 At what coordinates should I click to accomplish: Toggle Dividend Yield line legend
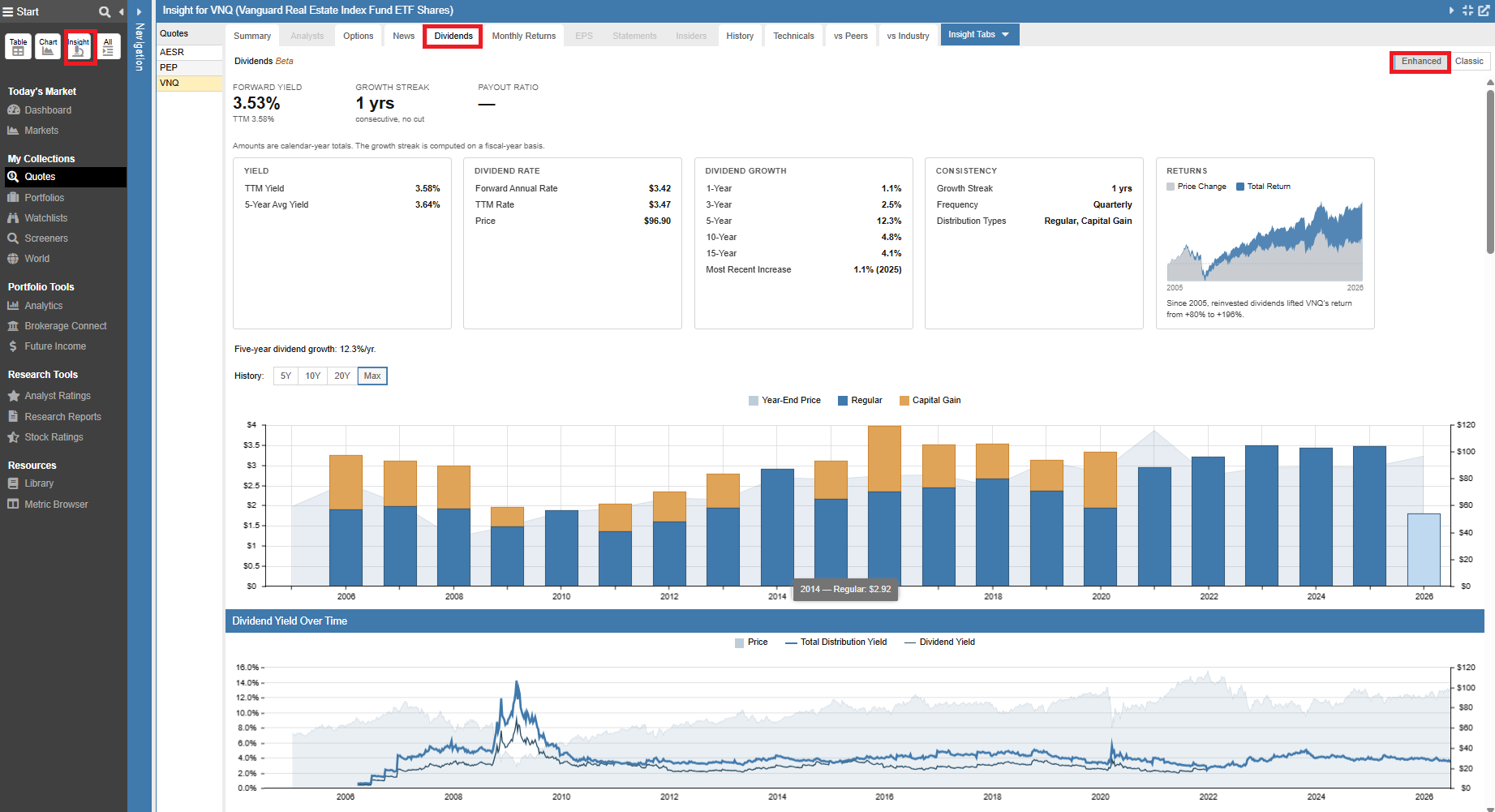click(x=940, y=642)
